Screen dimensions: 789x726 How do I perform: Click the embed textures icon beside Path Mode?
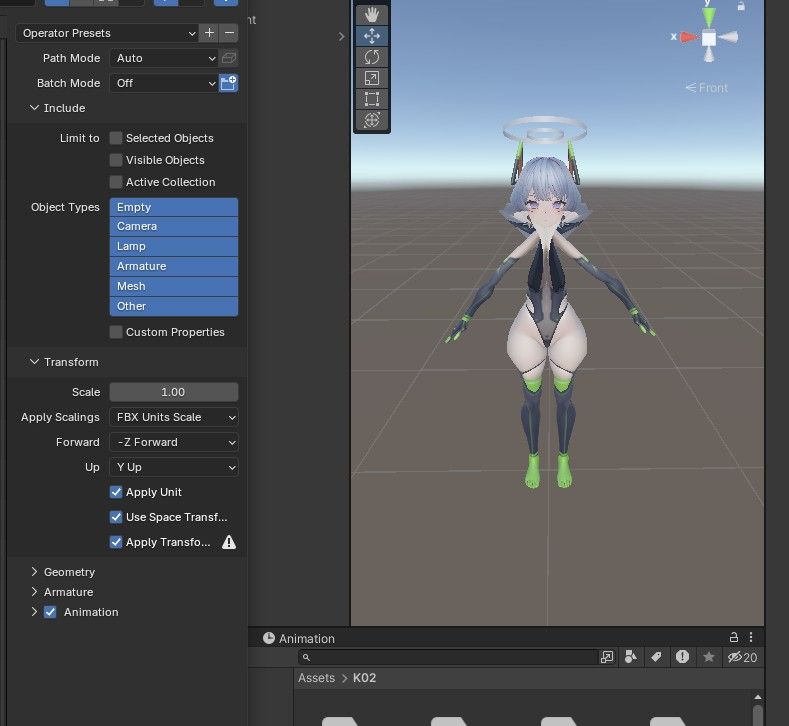tap(229, 58)
